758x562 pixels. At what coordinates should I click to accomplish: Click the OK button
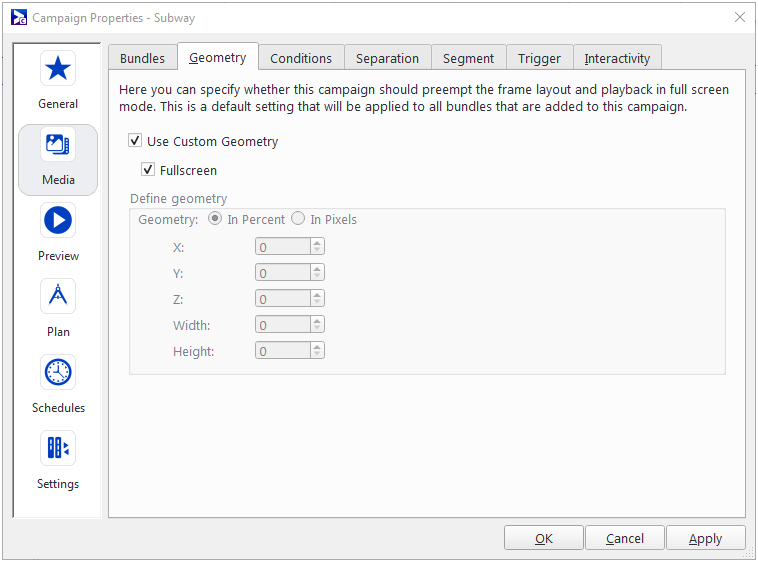543,538
